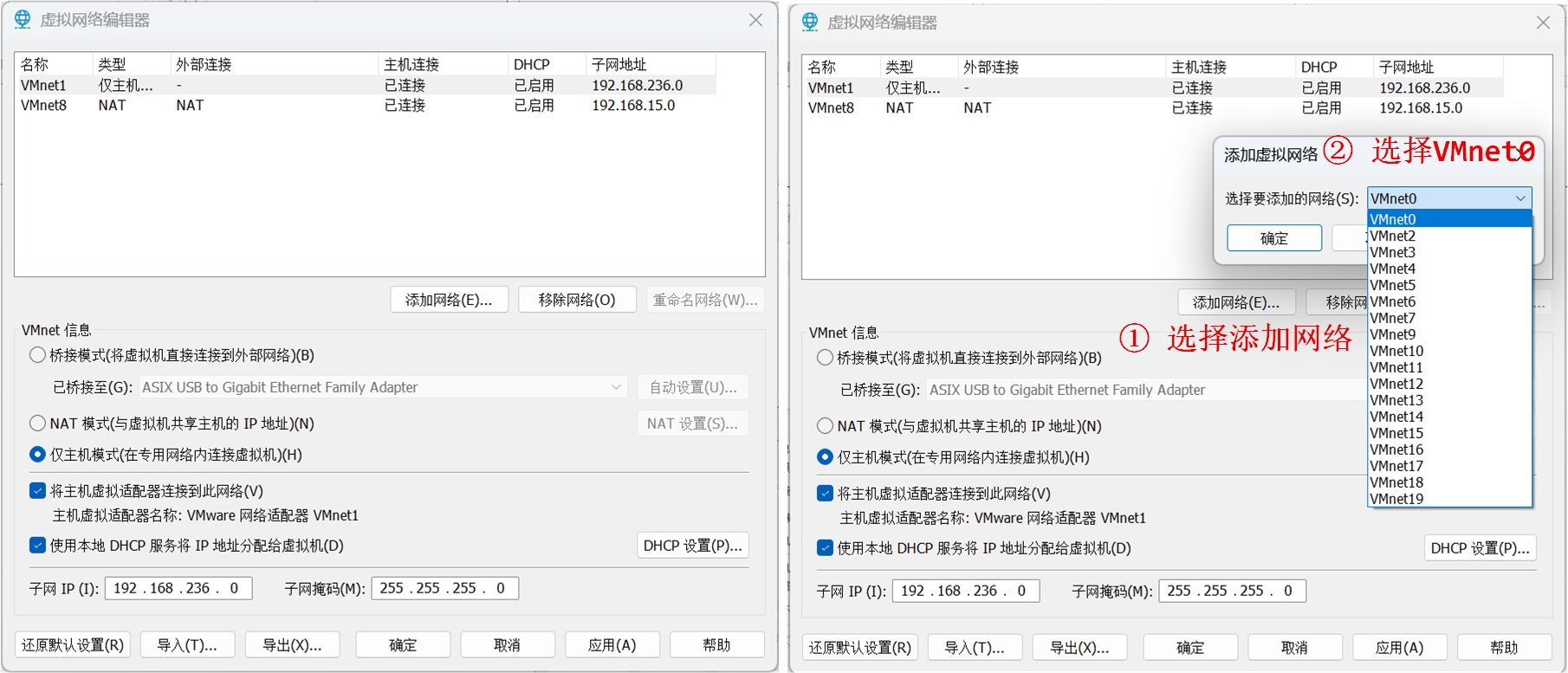Click 添加网络(E) button in left window

click(449, 300)
